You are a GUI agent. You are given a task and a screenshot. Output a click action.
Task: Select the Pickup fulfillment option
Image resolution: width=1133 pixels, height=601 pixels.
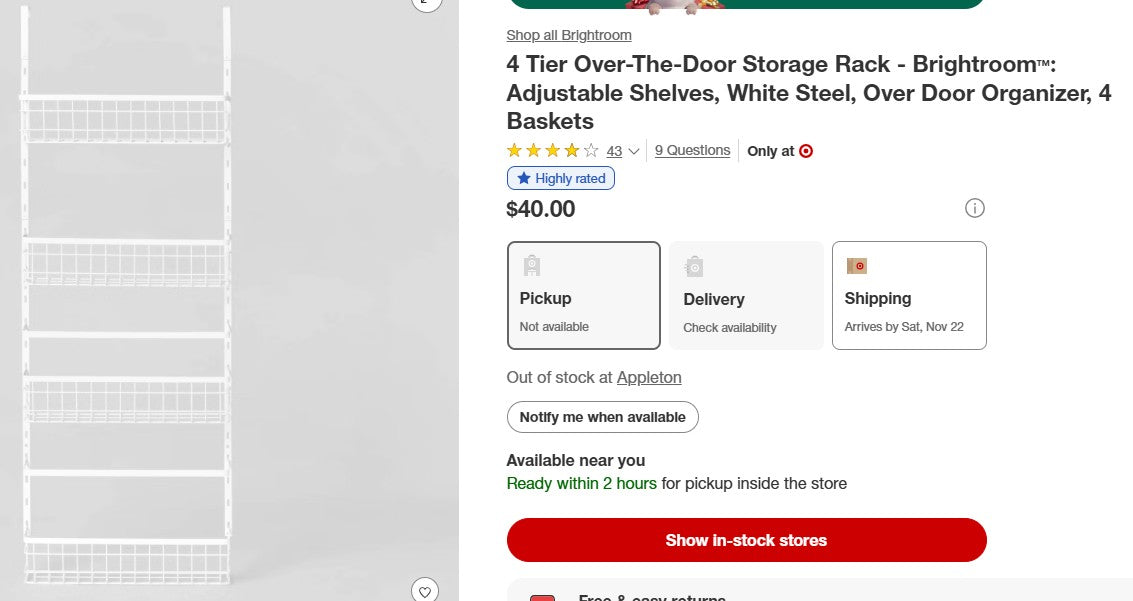pyautogui.click(x=583, y=295)
